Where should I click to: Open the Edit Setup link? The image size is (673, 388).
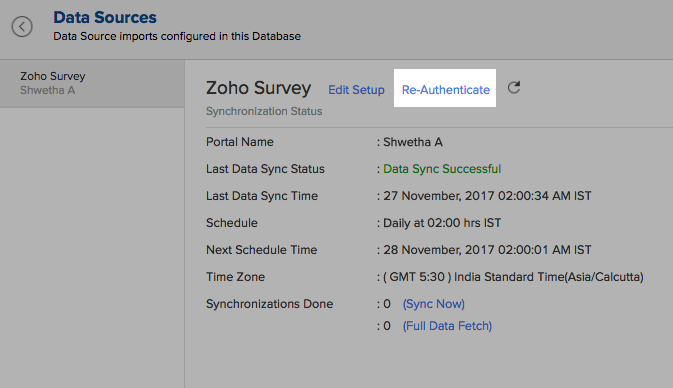tap(356, 90)
